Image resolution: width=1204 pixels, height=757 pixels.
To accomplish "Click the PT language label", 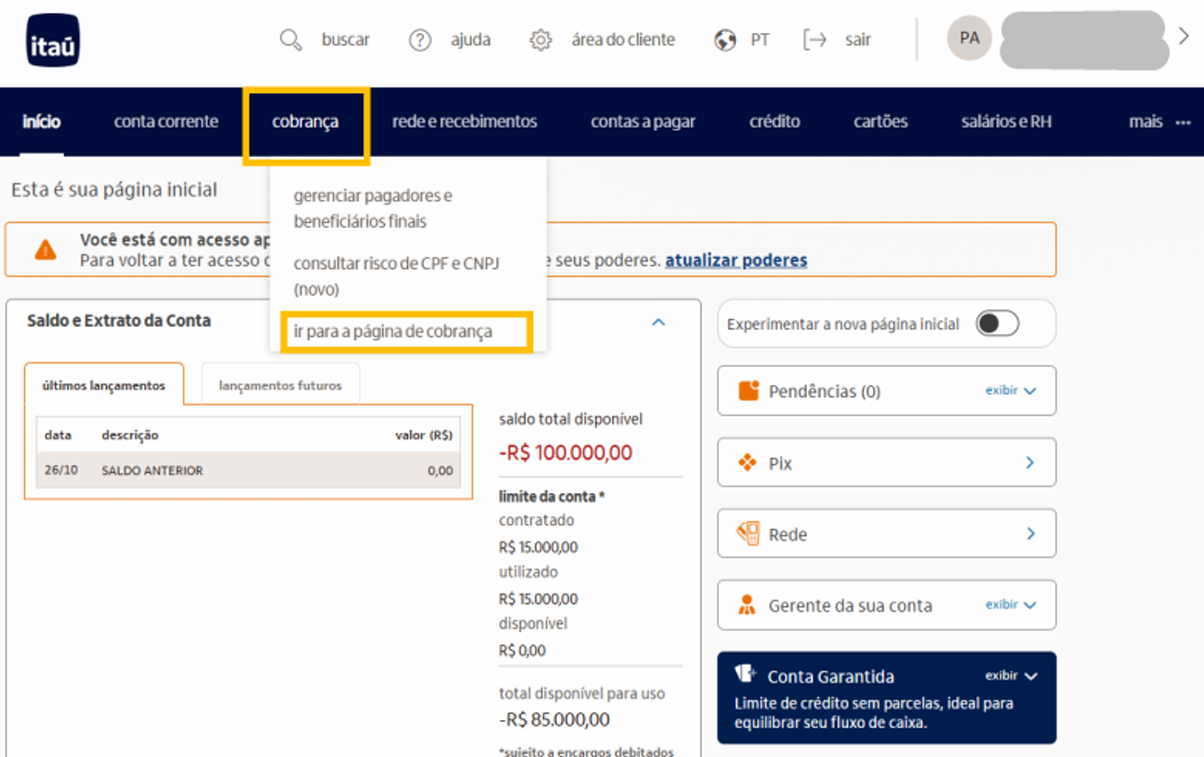I will point(760,40).
